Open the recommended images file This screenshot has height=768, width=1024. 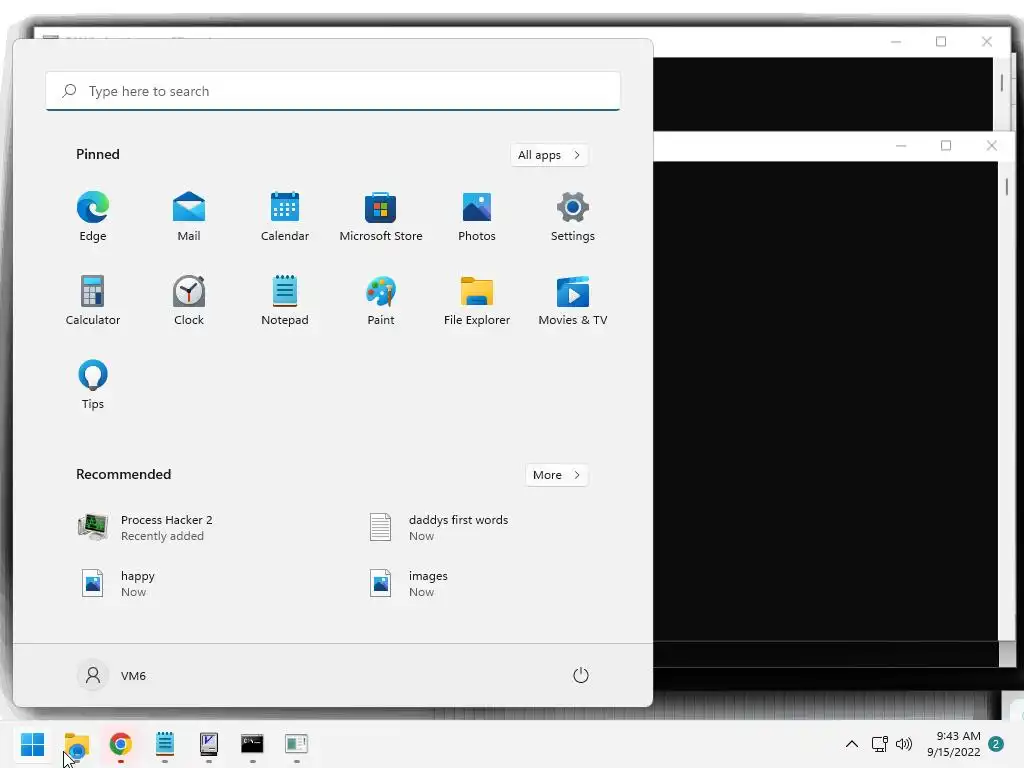pos(409,584)
